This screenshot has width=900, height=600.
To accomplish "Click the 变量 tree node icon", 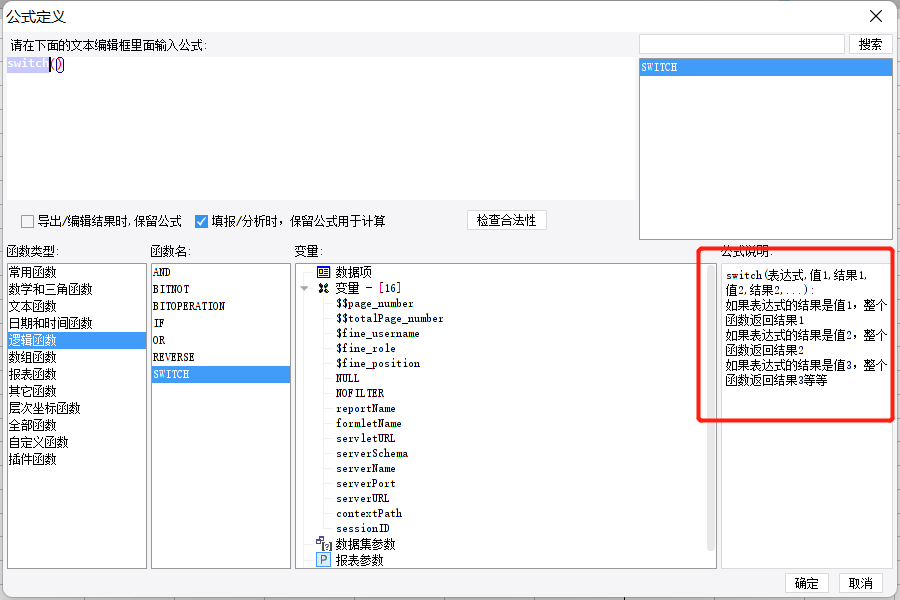I will tap(324, 288).
